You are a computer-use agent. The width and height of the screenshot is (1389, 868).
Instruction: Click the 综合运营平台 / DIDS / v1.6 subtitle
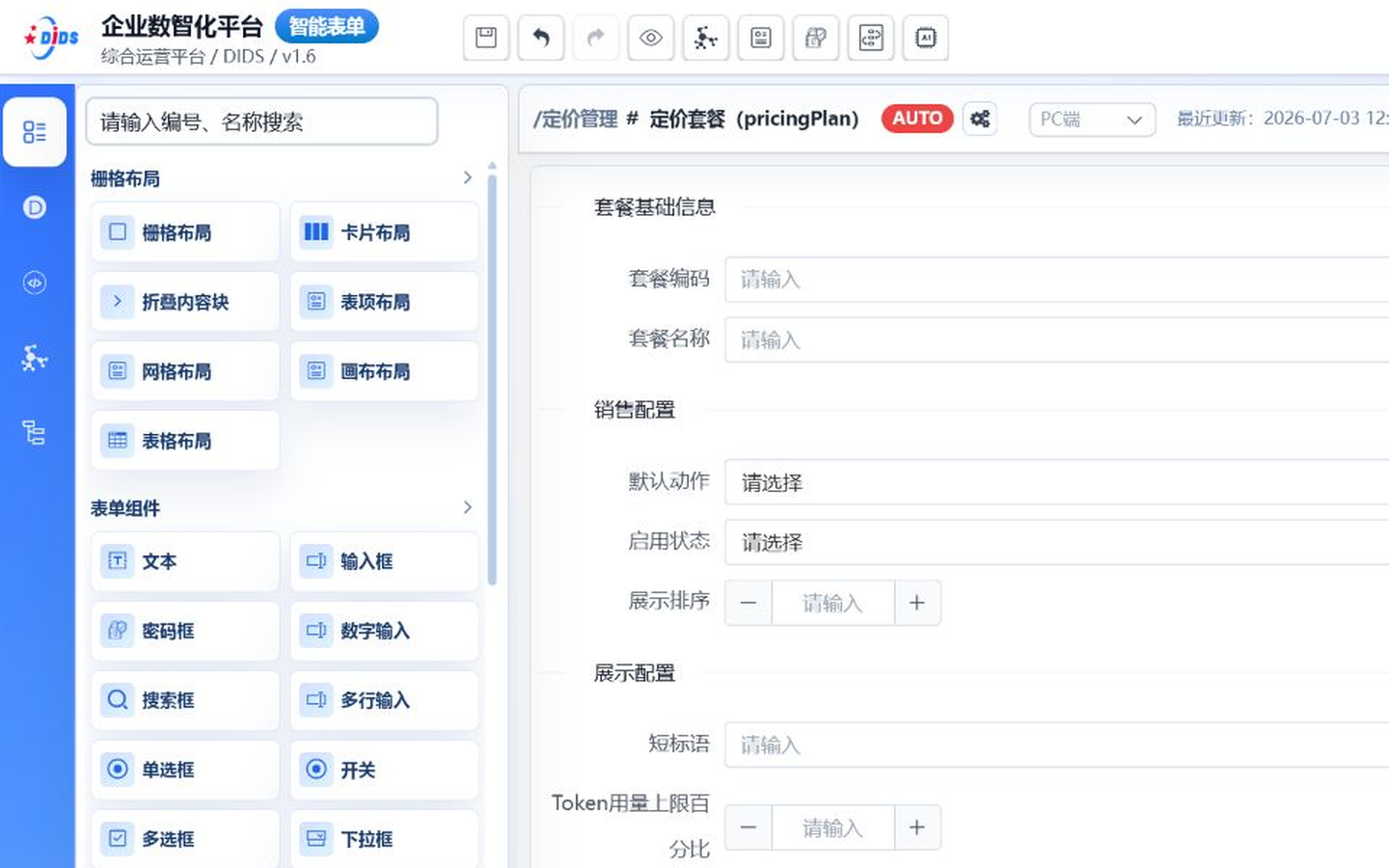coord(208,57)
